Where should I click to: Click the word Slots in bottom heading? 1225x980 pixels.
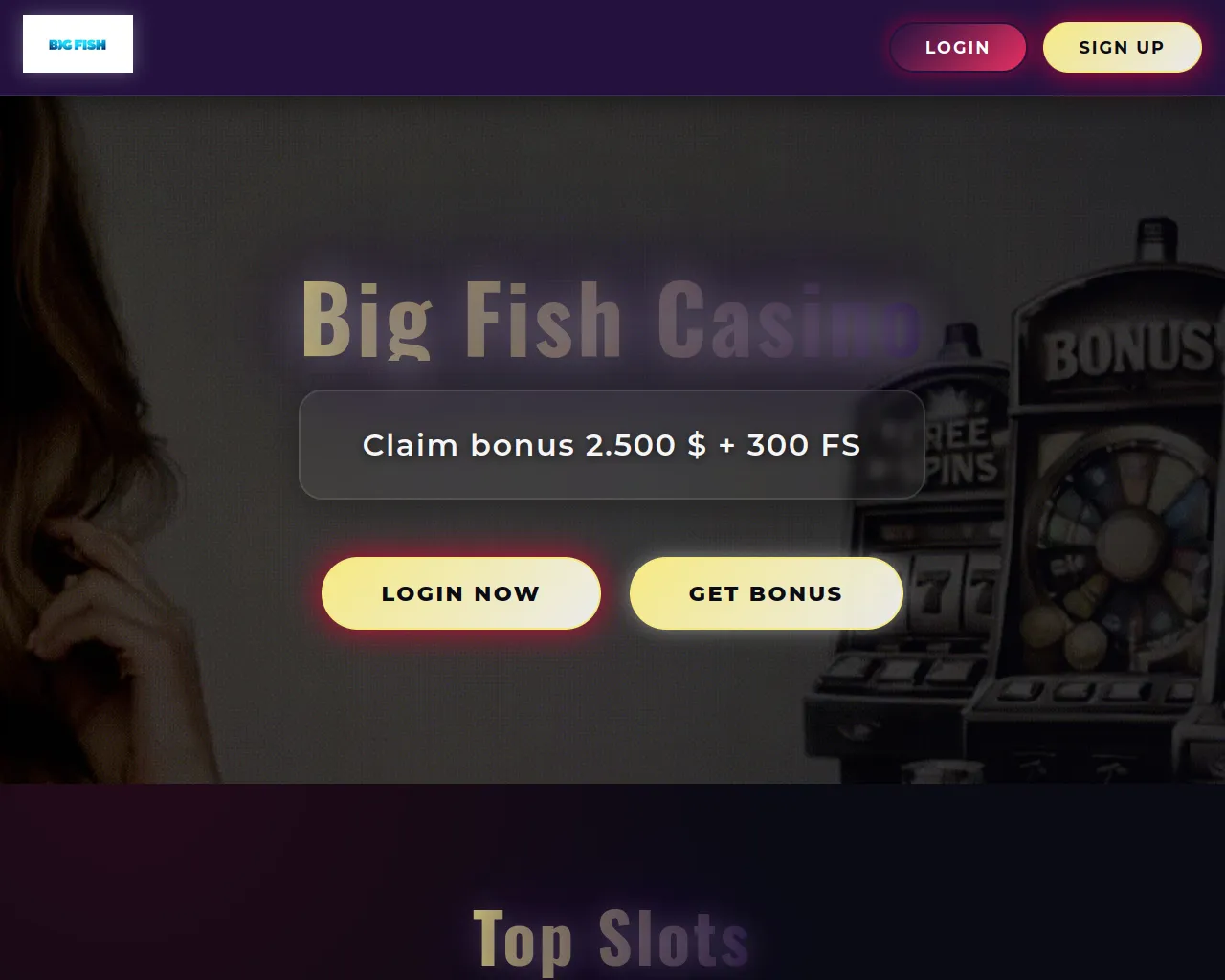[x=674, y=939]
